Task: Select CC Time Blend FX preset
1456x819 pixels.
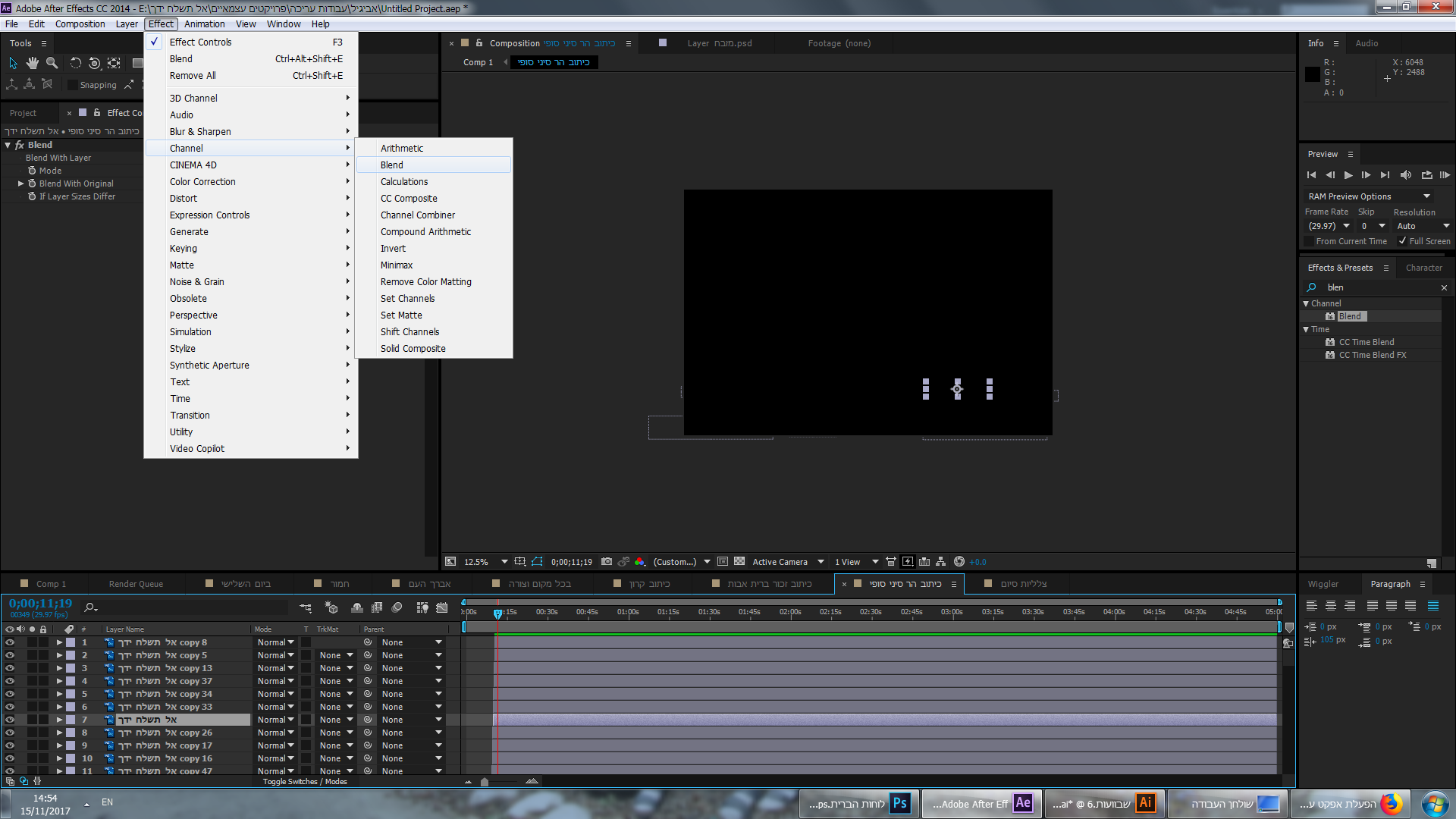Action: pos(1372,355)
